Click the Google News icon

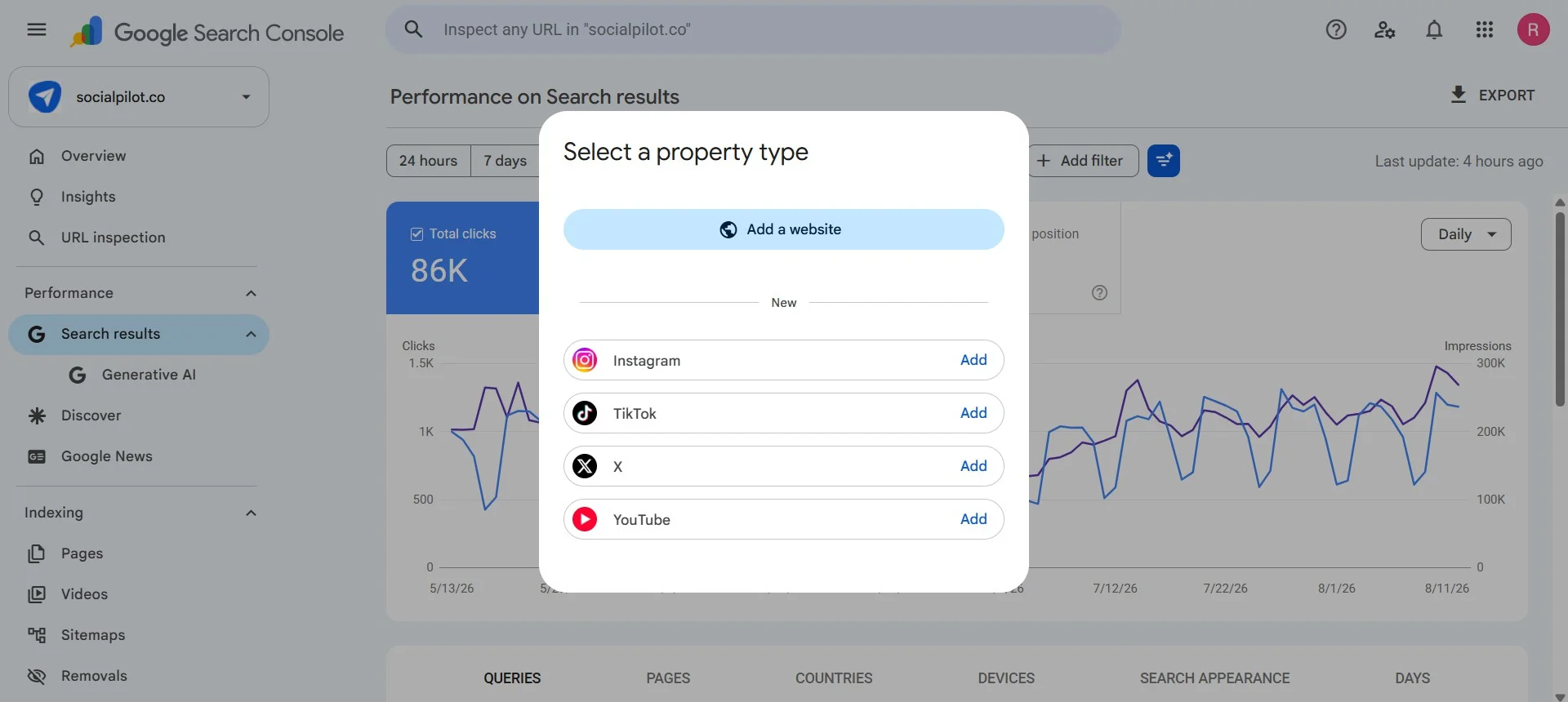[37, 456]
